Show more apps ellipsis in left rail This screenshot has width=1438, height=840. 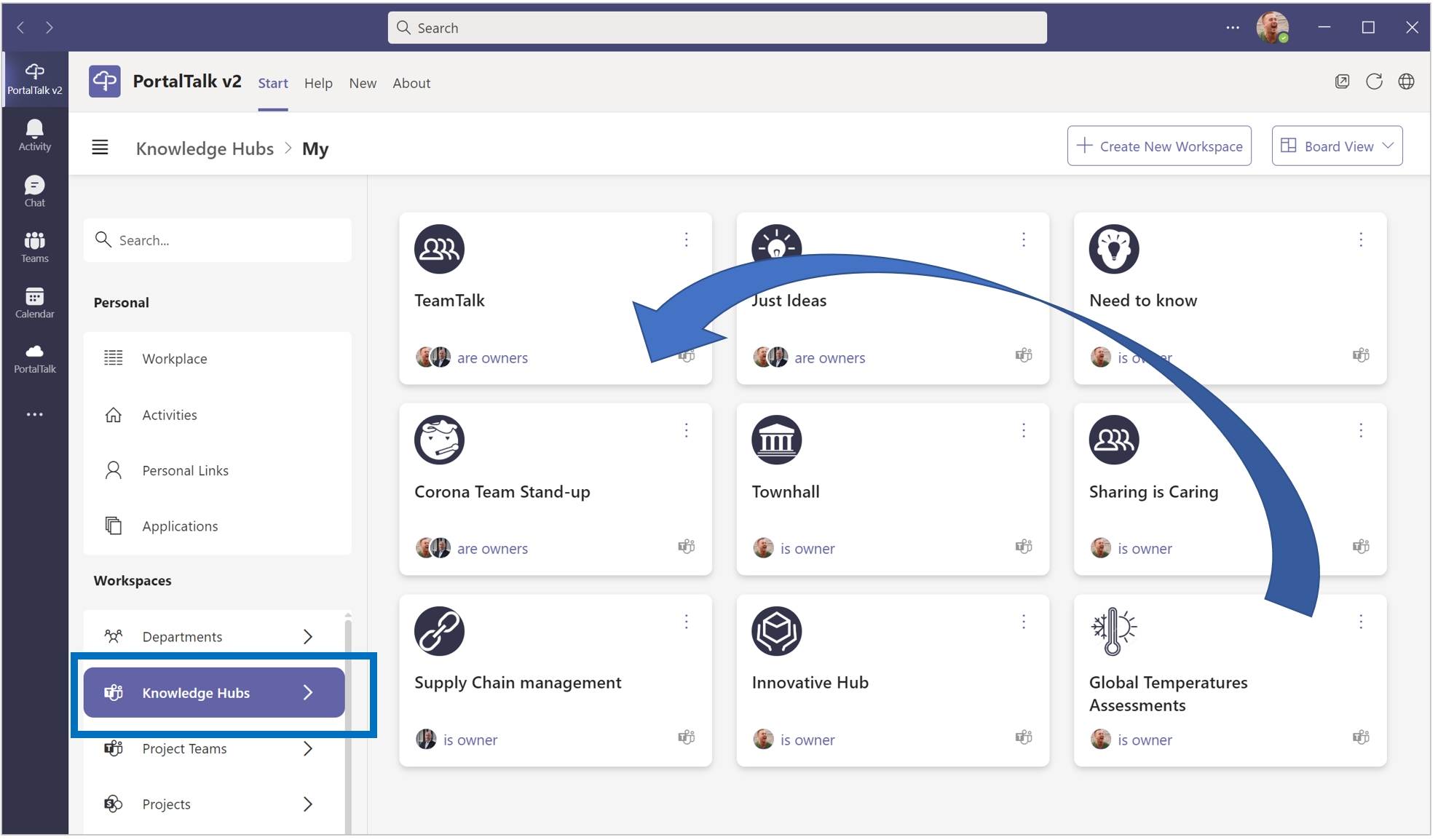(34, 414)
